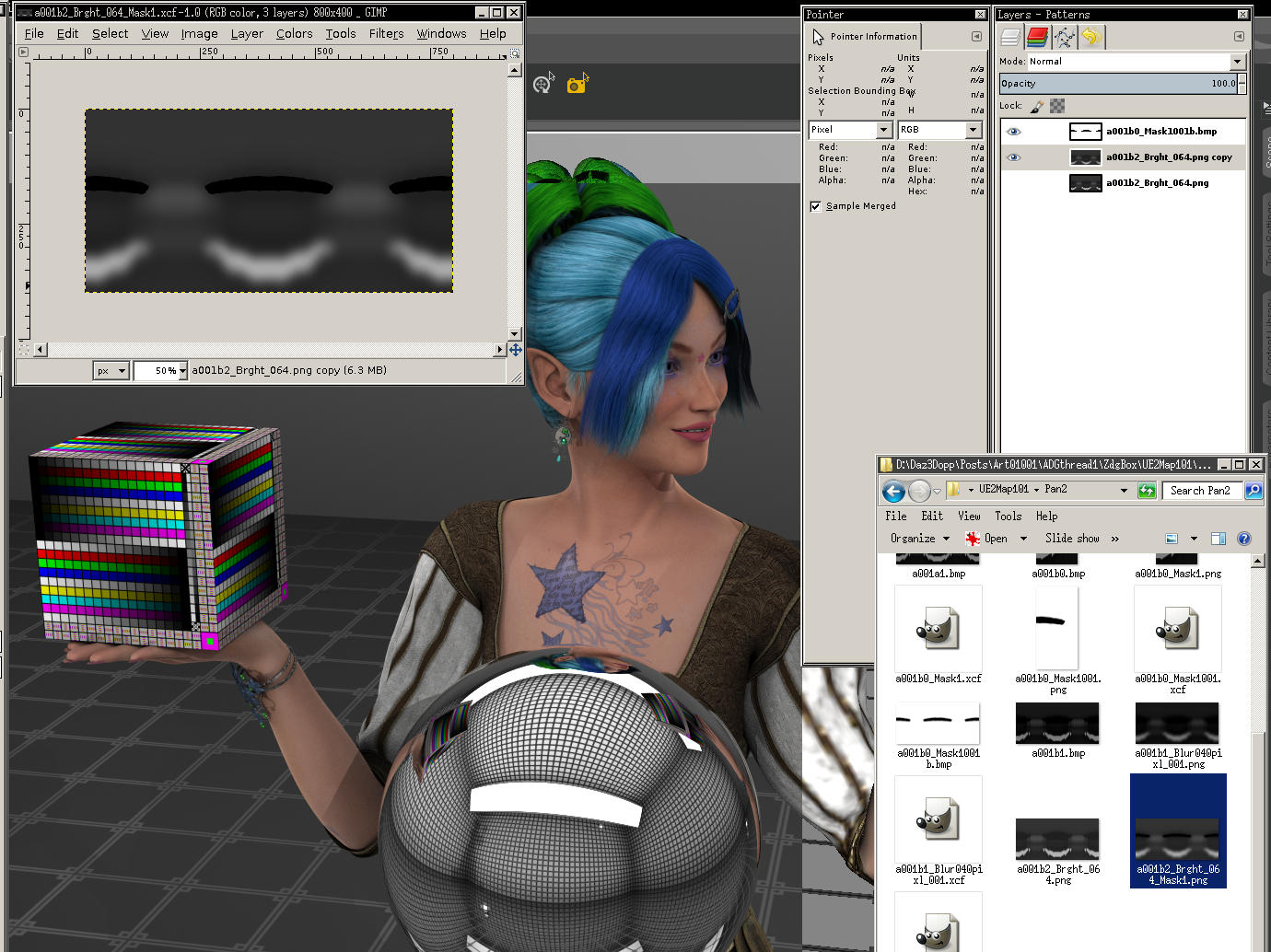1271x952 pixels.
Task: Open image menu arrow at ruler corner
Action: tap(23, 52)
